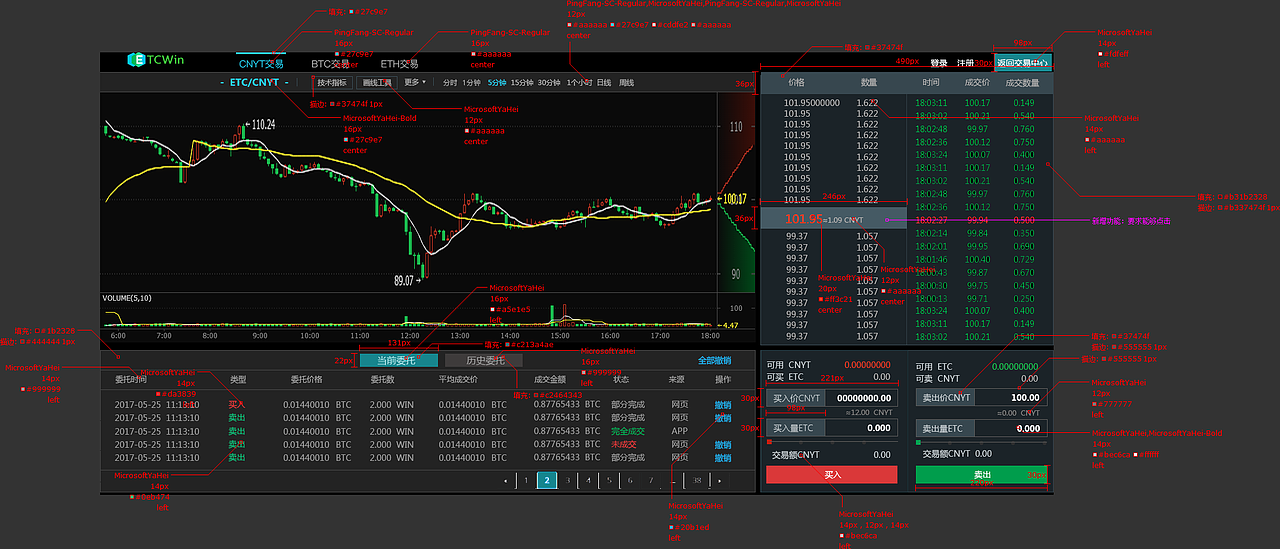Select the 1个小时 chart interval

(x=579, y=82)
